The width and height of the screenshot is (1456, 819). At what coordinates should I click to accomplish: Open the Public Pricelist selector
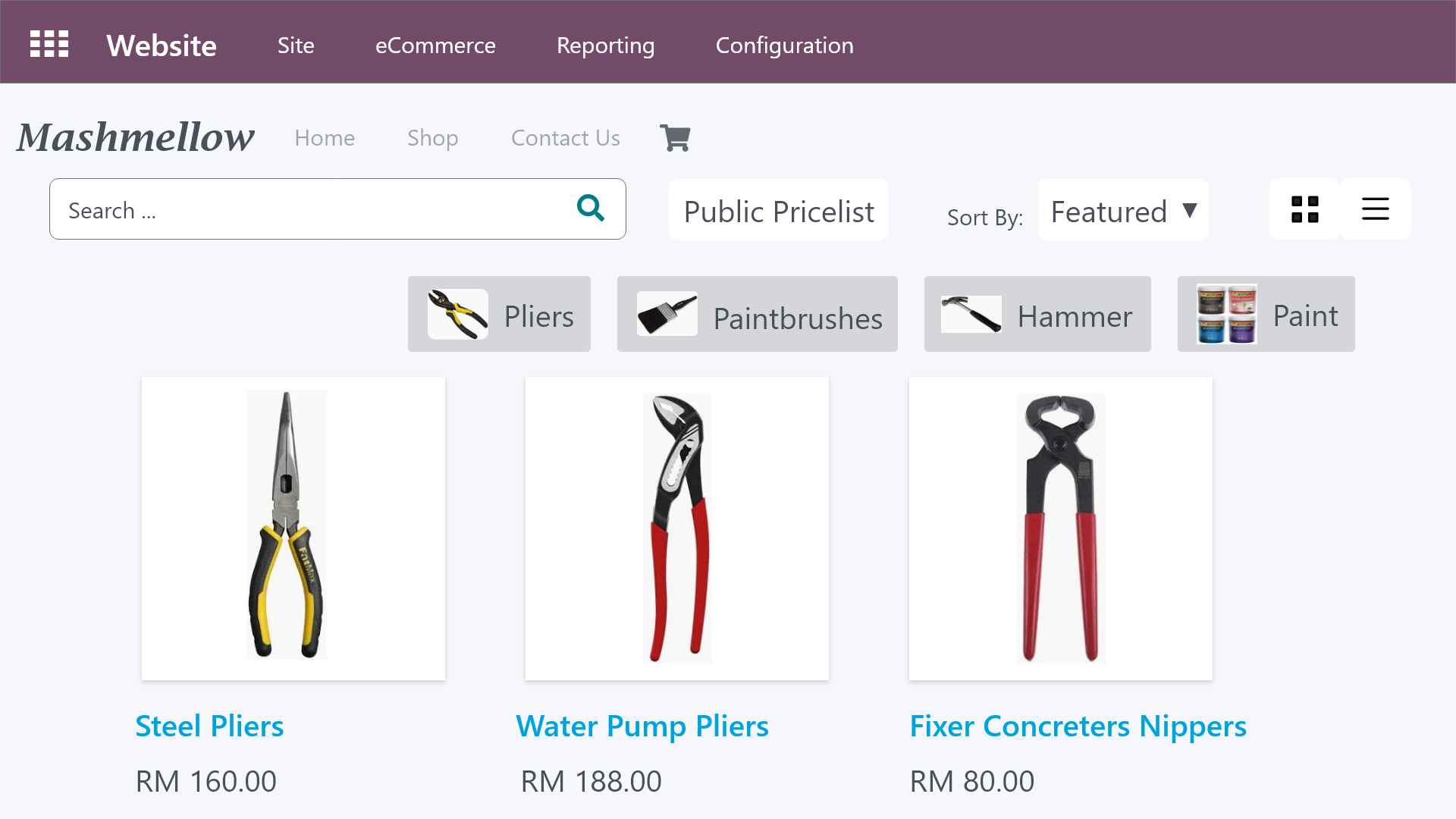[778, 211]
